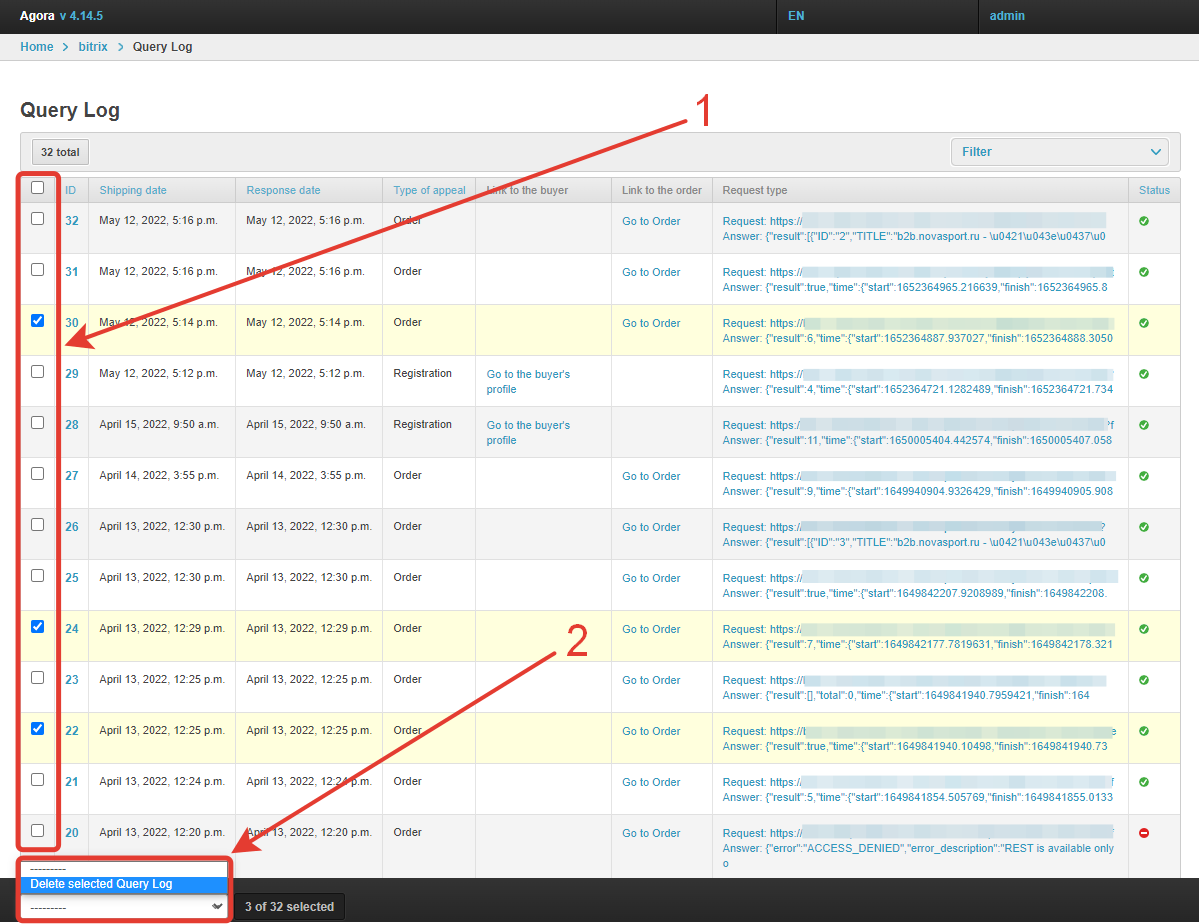Screen dimensions: 1199x924
Task: Toggle the select-all checkbox in table header
Action: (38, 187)
